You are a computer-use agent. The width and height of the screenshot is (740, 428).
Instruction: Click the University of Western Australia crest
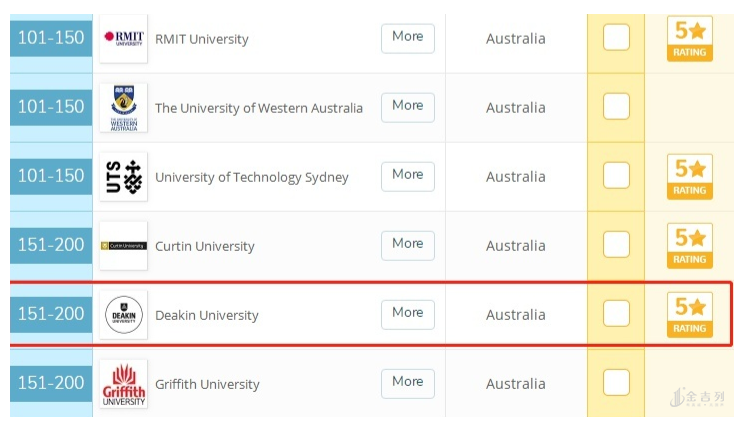(x=123, y=107)
